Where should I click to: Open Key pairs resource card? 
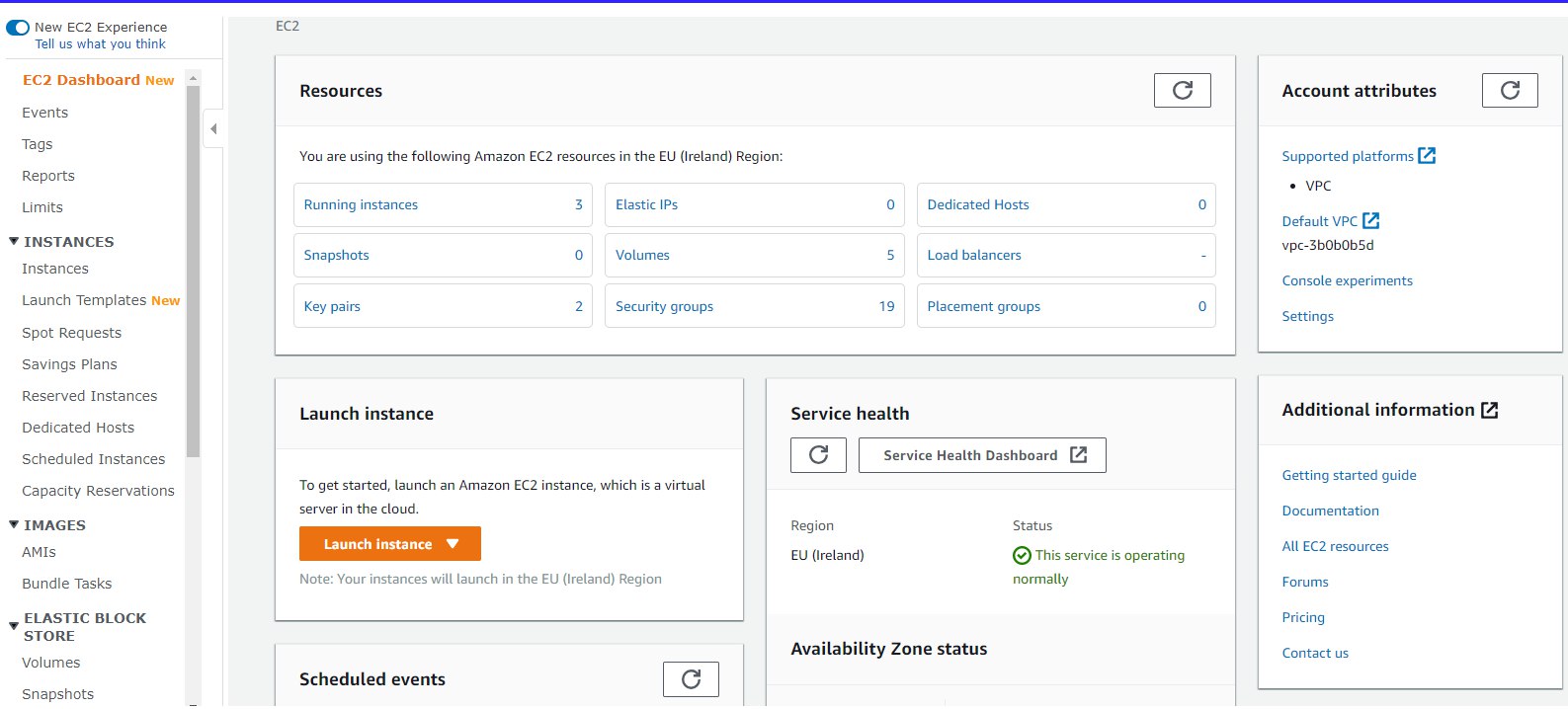coord(443,306)
